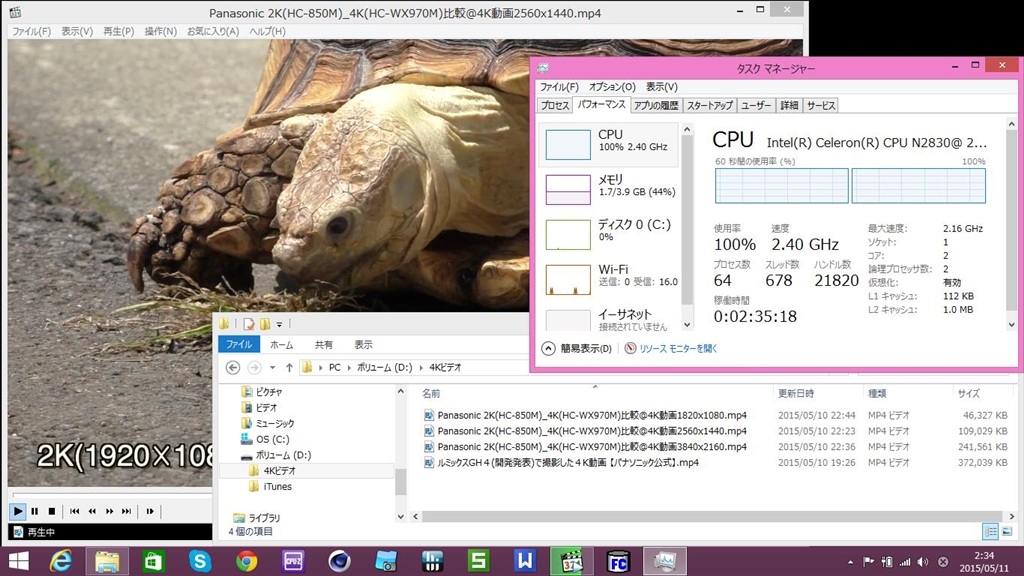Launch Google Chrome from the taskbar
Image resolution: width=1024 pixels, height=576 pixels.
[247, 561]
